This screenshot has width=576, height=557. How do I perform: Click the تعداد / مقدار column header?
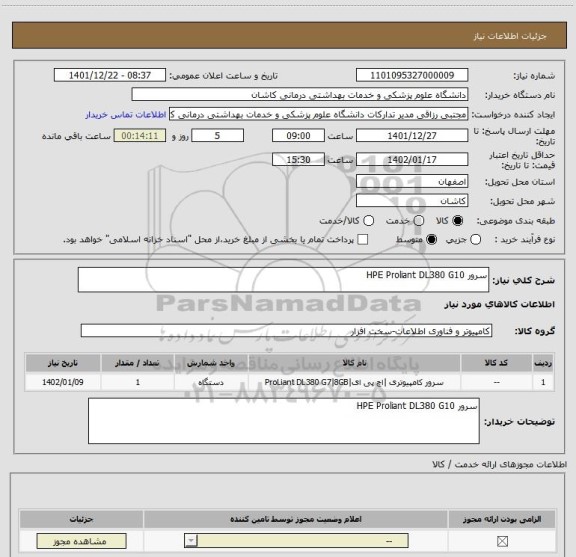137,363
